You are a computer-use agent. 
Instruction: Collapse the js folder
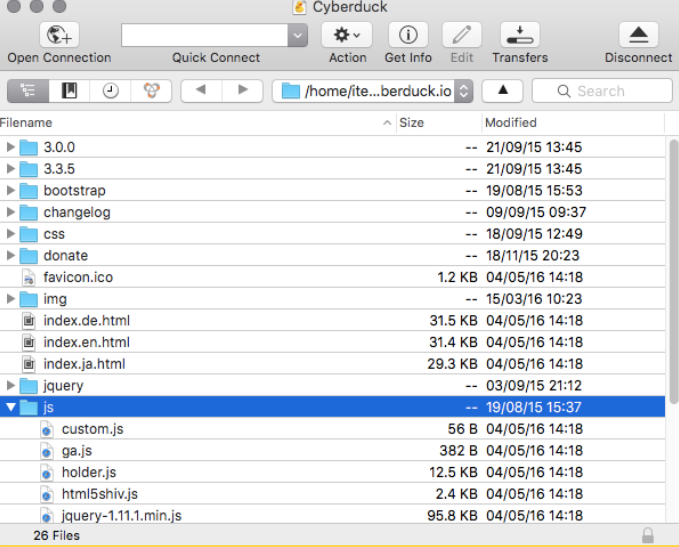(11, 407)
